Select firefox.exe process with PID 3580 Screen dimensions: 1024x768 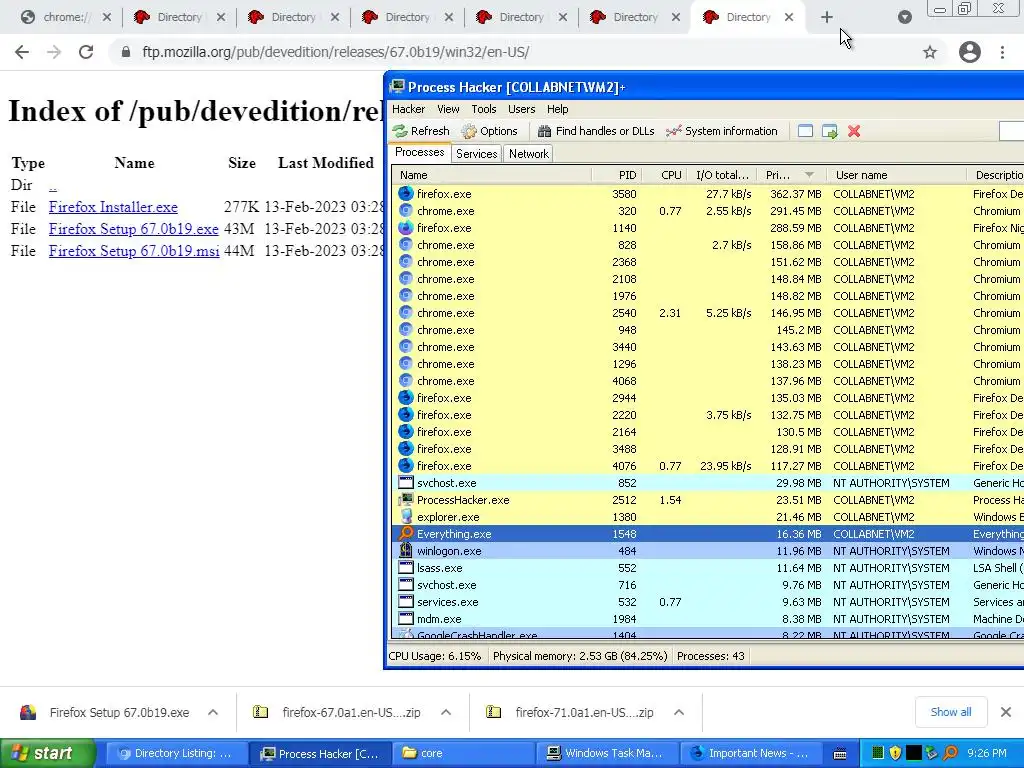(707, 194)
